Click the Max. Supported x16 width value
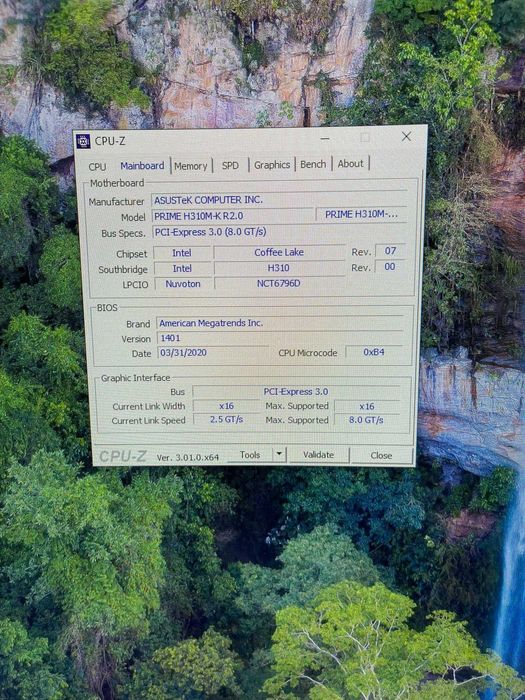The width and height of the screenshot is (525, 700). point(367,406)
